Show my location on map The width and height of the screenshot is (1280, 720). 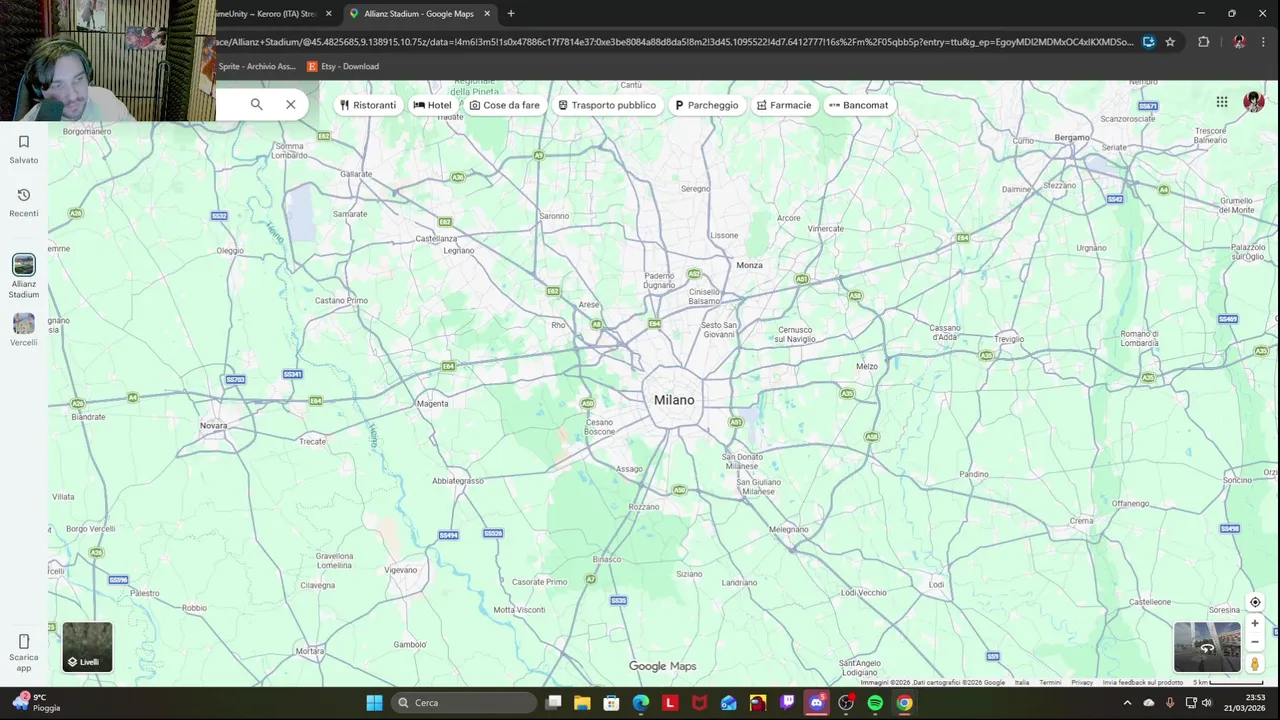(x=1255, y=602)
